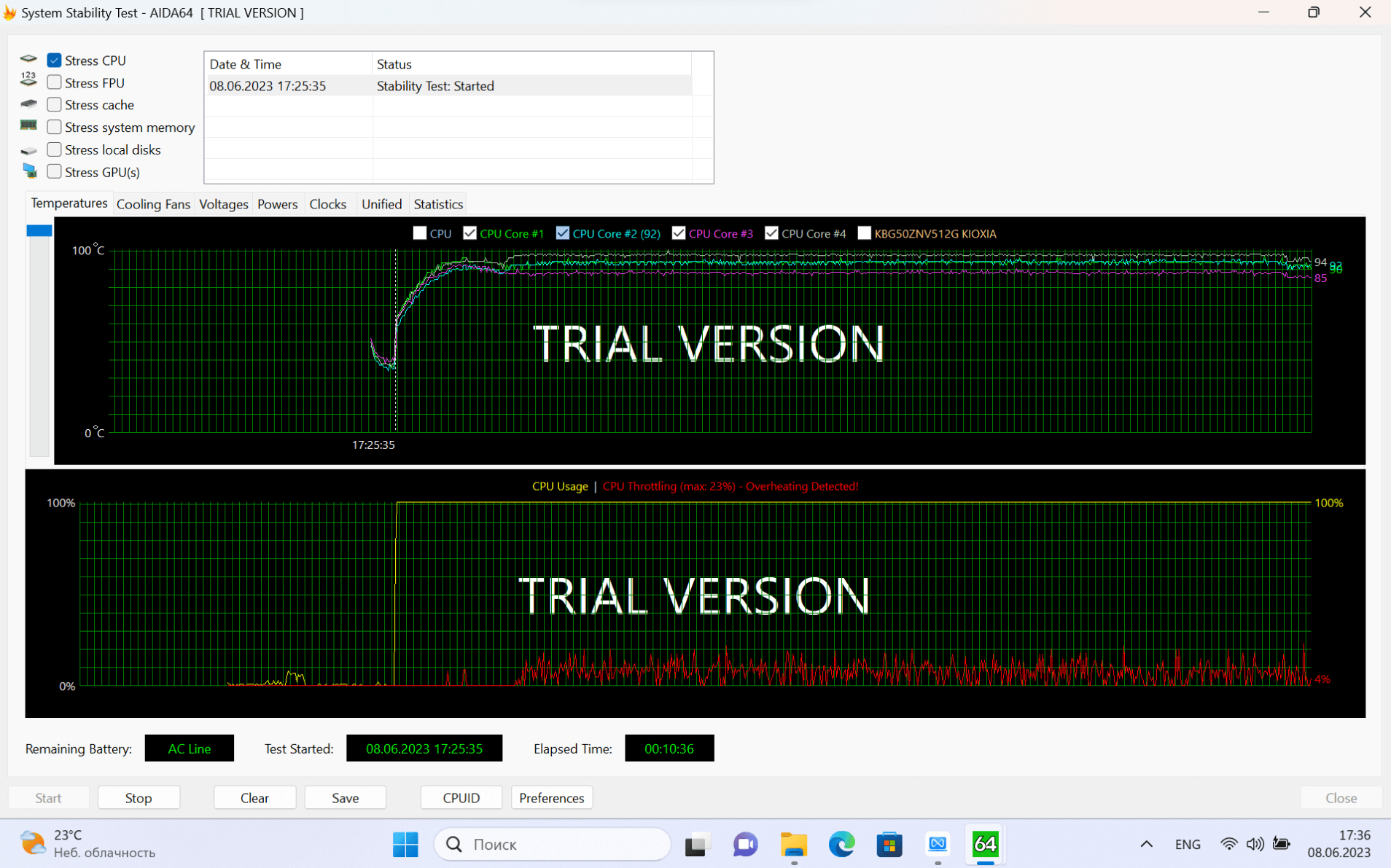Toggle CPU Core #3 graph line

(679, 233)
